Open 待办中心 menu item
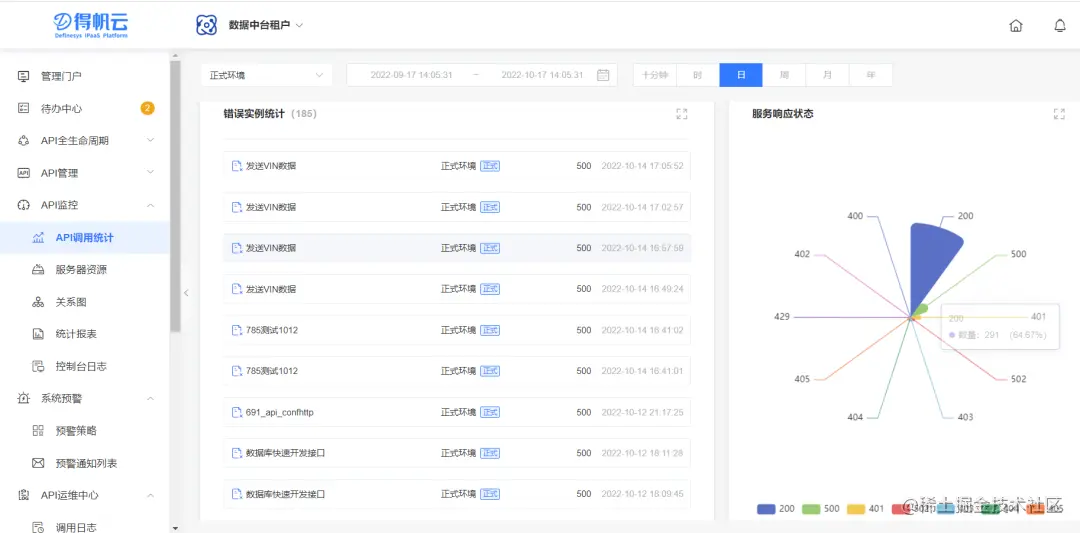This screenshot has width=1080, height=533. click(x=85, y=108)
